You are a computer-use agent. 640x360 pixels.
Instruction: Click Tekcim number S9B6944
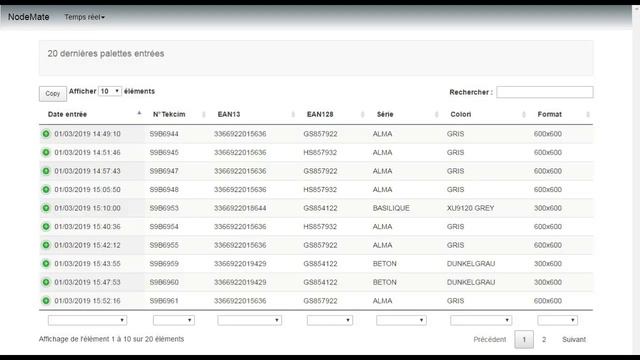point(164,134)
